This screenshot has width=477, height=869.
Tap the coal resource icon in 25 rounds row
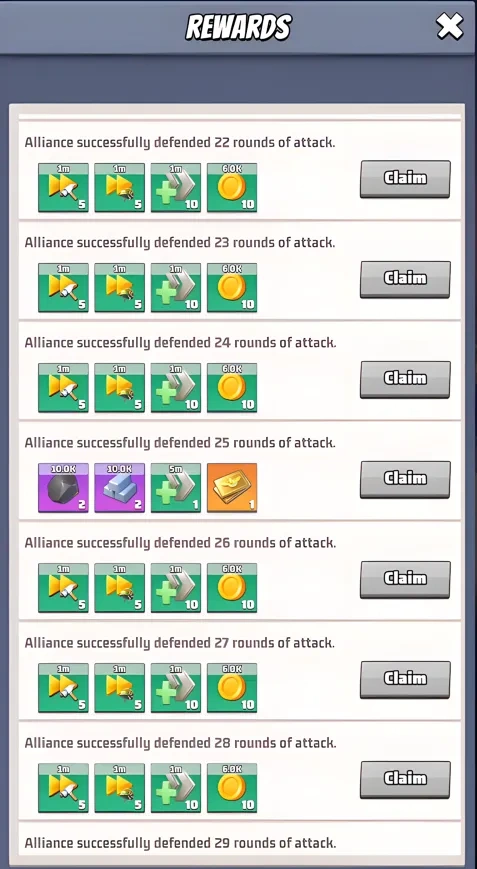coord(63,488)
